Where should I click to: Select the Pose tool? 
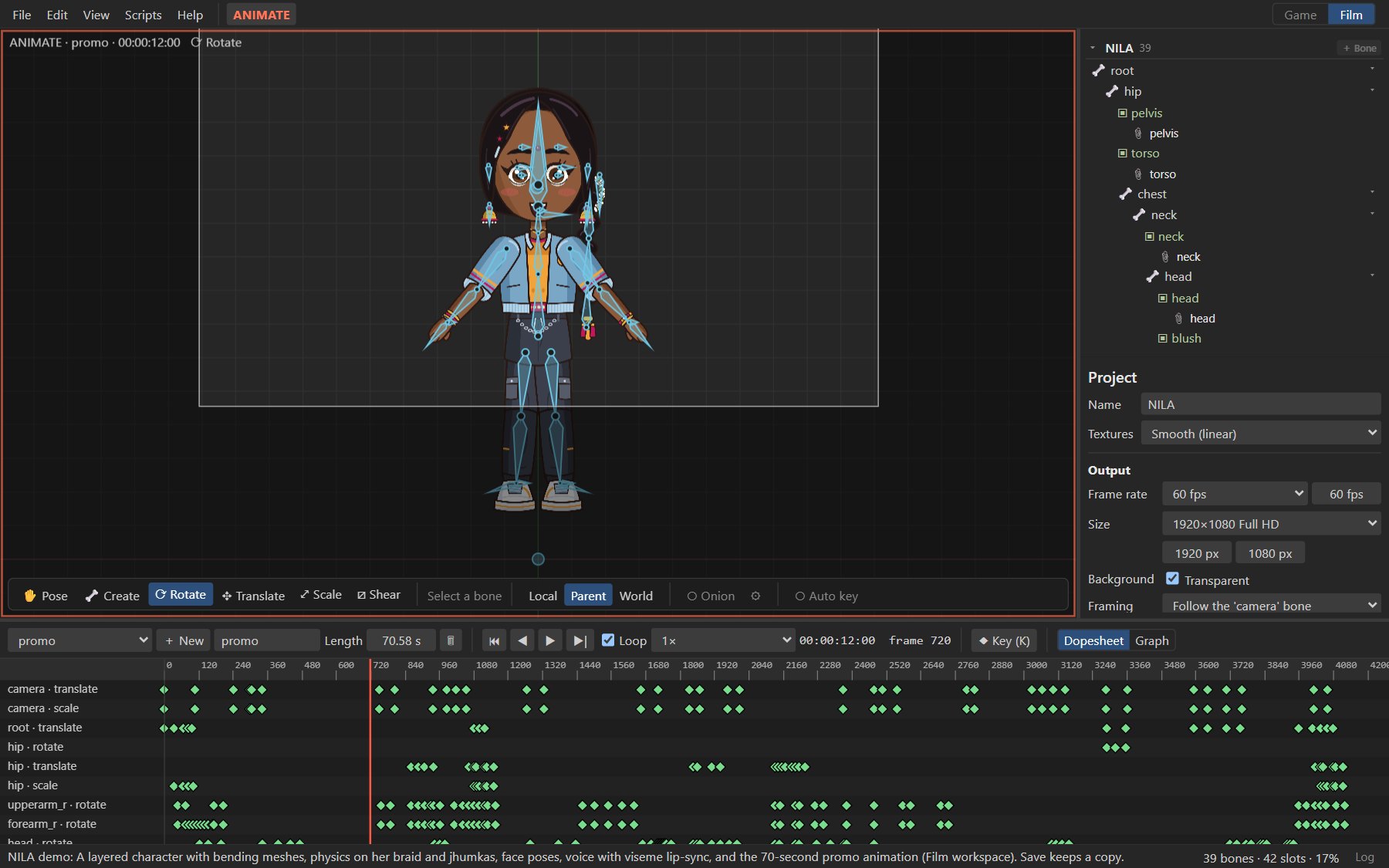pos(46,596)
